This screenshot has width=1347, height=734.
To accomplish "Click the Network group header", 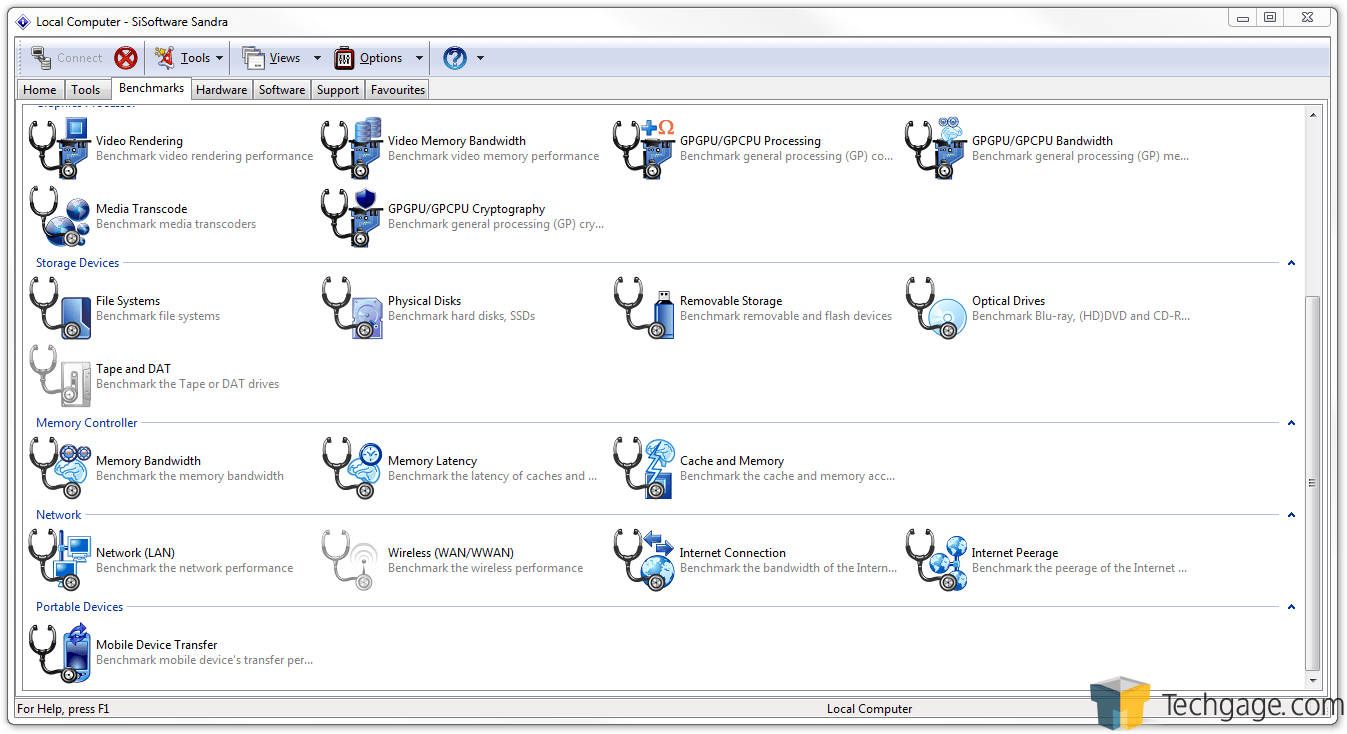I will (59, 515).
